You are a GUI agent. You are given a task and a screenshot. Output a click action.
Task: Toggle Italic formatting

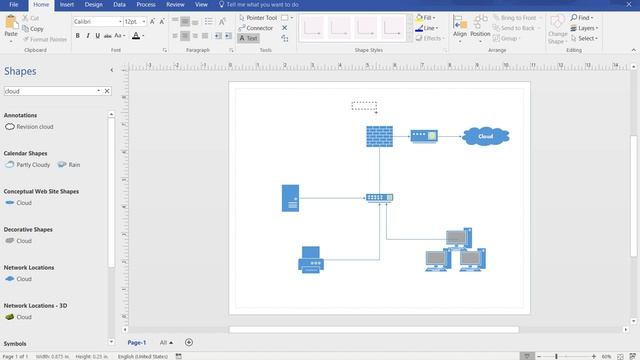[88, 36]
